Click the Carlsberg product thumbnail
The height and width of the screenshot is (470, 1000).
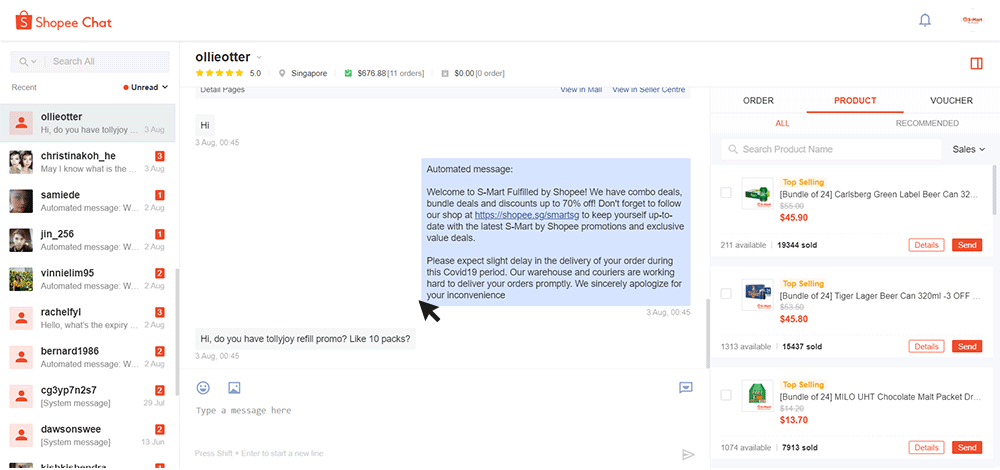758,193
